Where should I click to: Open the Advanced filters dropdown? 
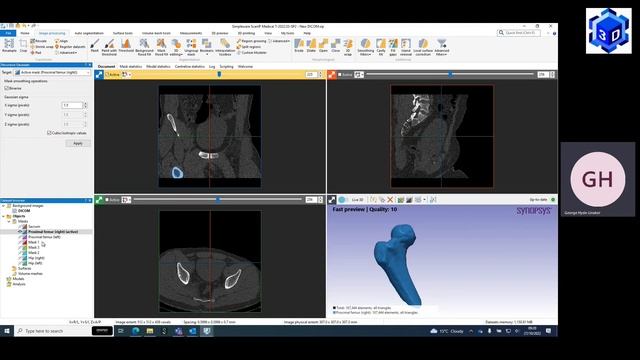[x=442, y=47]
